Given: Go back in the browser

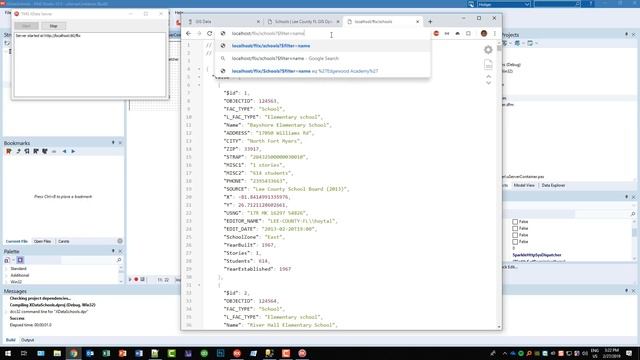Looking at the screenshot, I should click(188, 33).
